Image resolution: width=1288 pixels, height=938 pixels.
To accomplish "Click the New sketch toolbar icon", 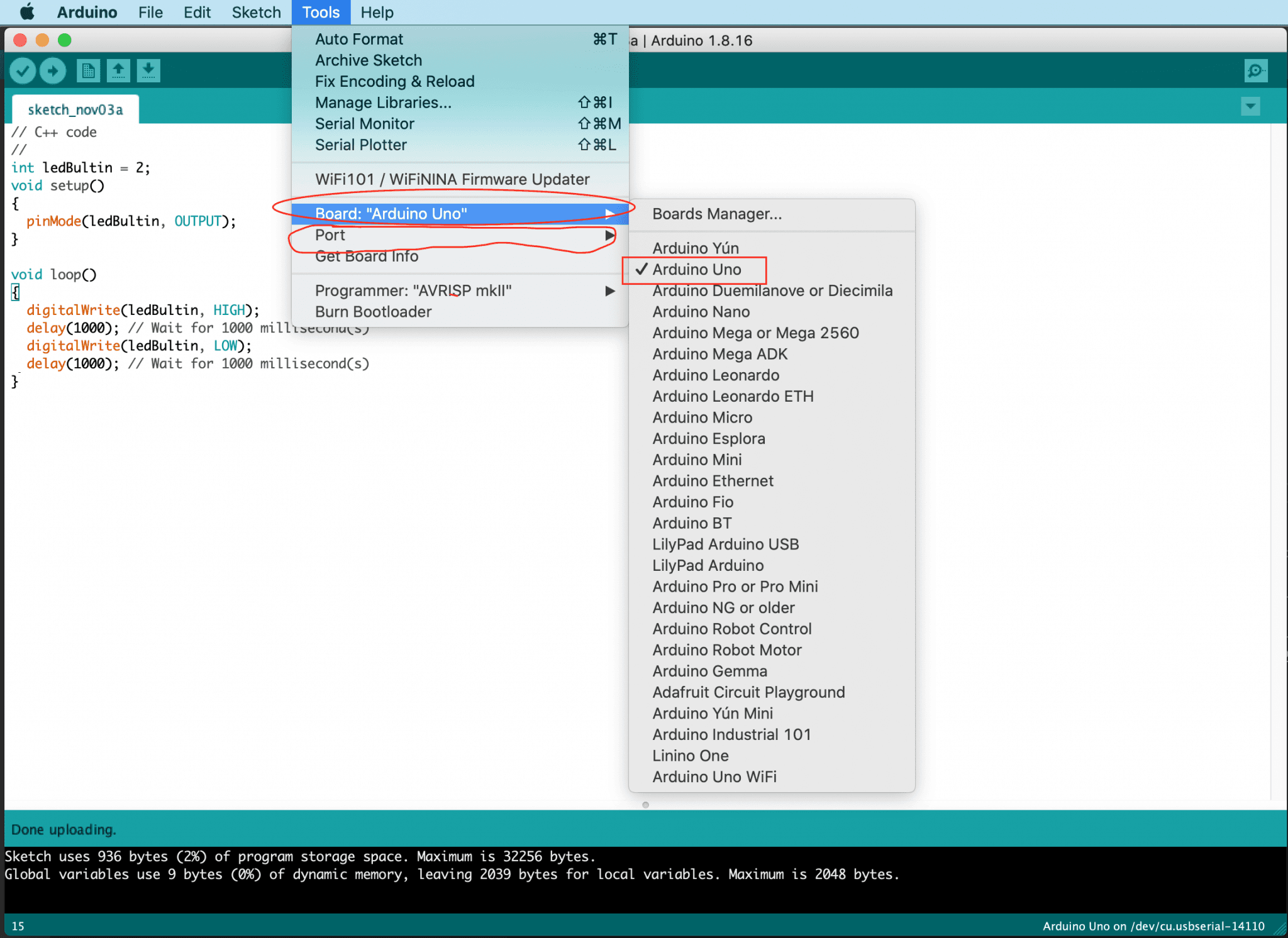I will coord(88,70).
